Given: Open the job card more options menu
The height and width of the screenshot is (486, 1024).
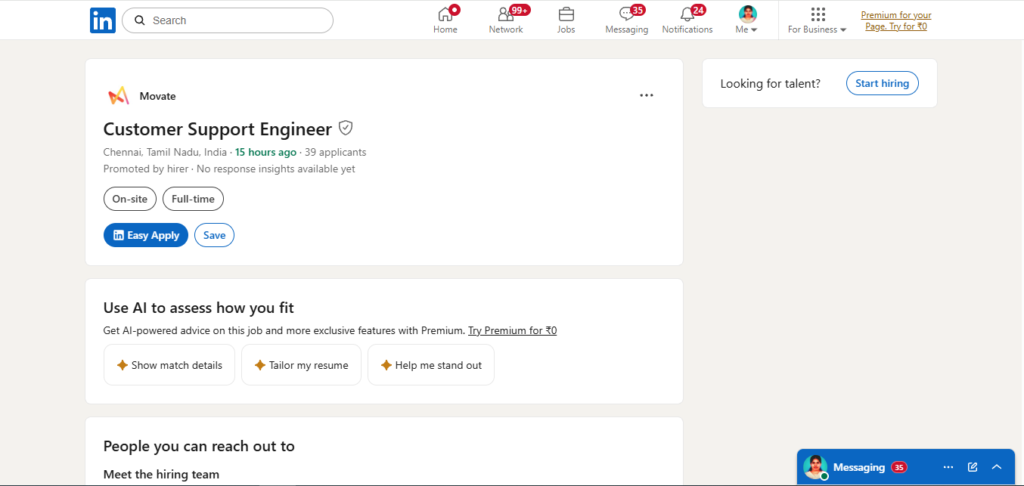Looking at the screenshot, I should tap(647, 95).
